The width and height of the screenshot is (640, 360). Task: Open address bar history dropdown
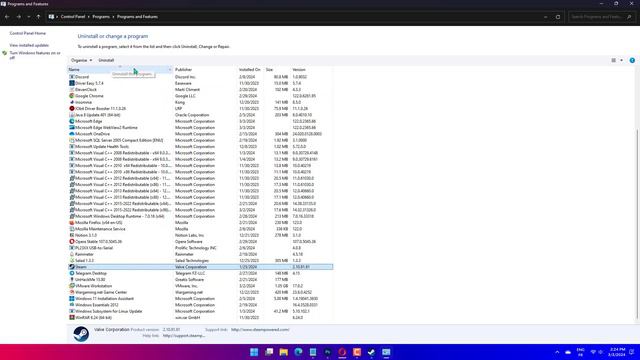click(546, 17)
